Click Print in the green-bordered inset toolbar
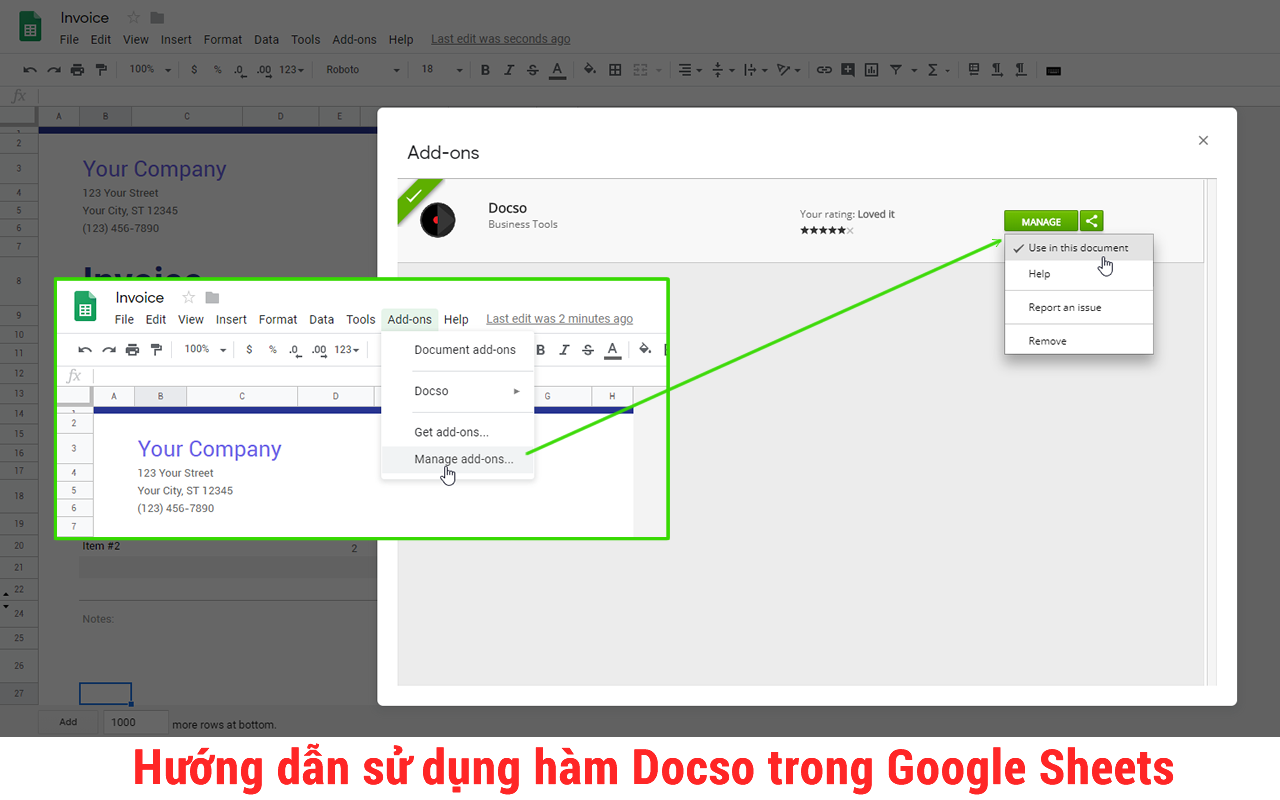 pos(133,350)
